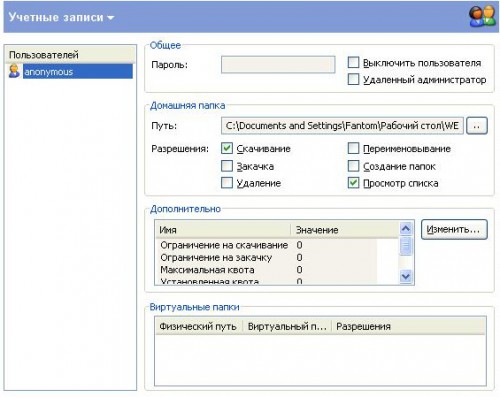
Task: Click the home folder Путь field
Action: [x=342, y=126]
